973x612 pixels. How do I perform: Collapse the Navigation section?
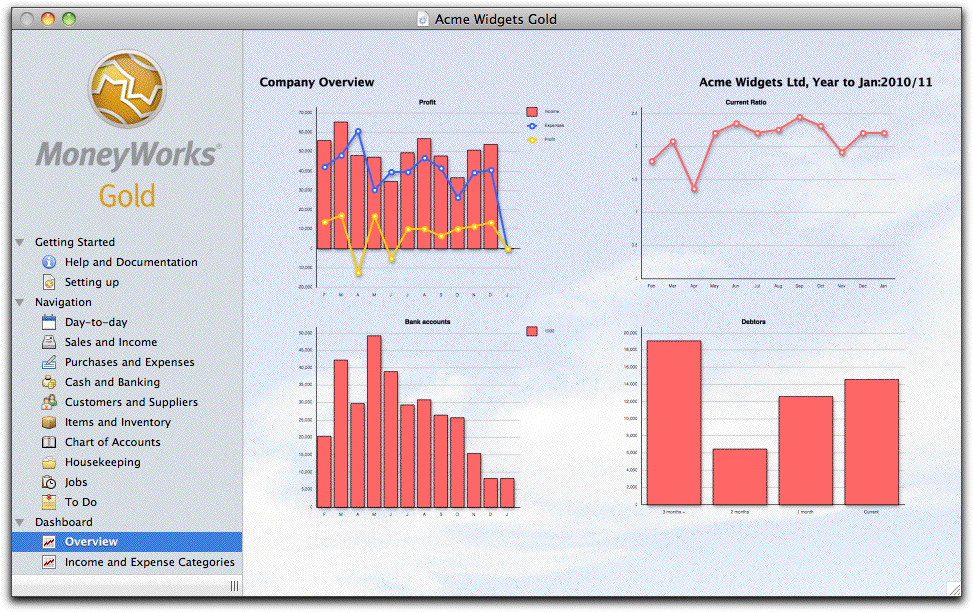(20, 302)
